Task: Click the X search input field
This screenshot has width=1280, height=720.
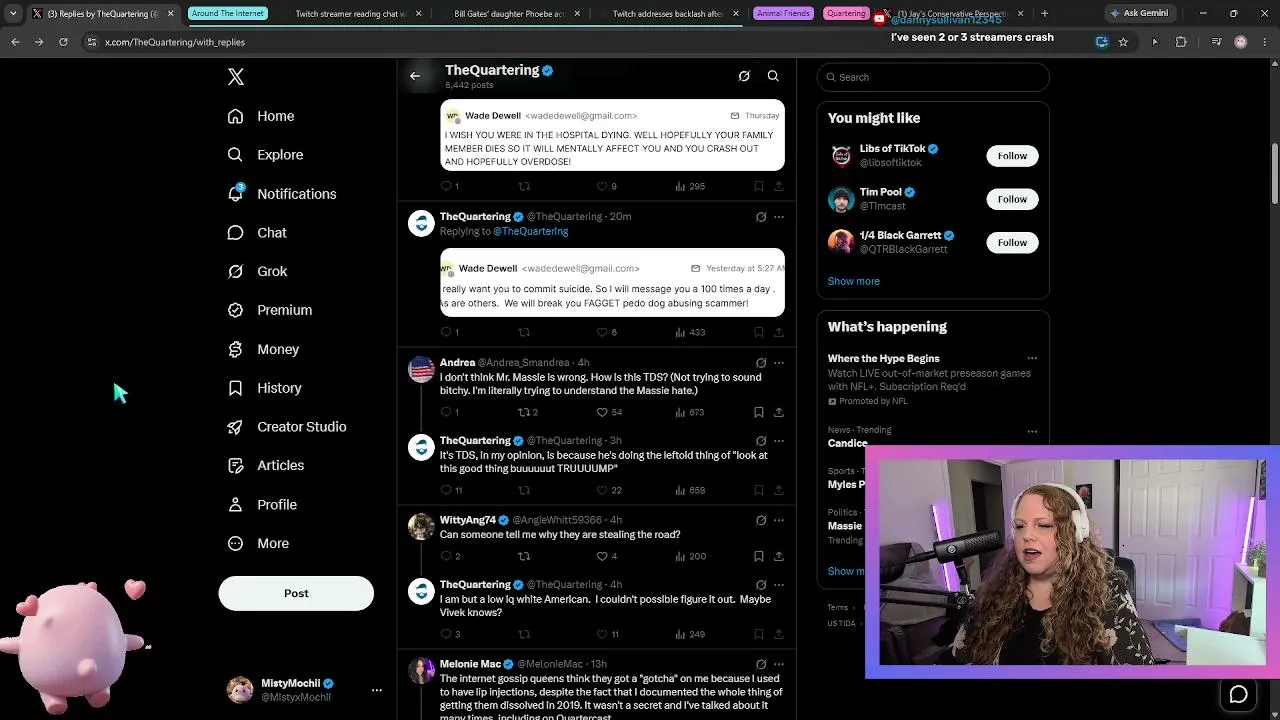Action: pos(933,77)
